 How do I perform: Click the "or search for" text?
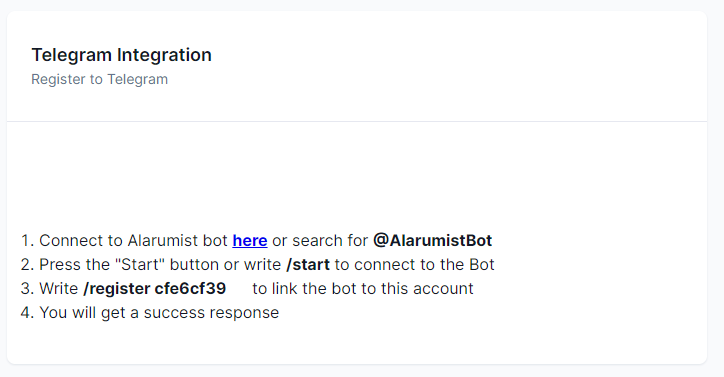click(x=320, y=241)
